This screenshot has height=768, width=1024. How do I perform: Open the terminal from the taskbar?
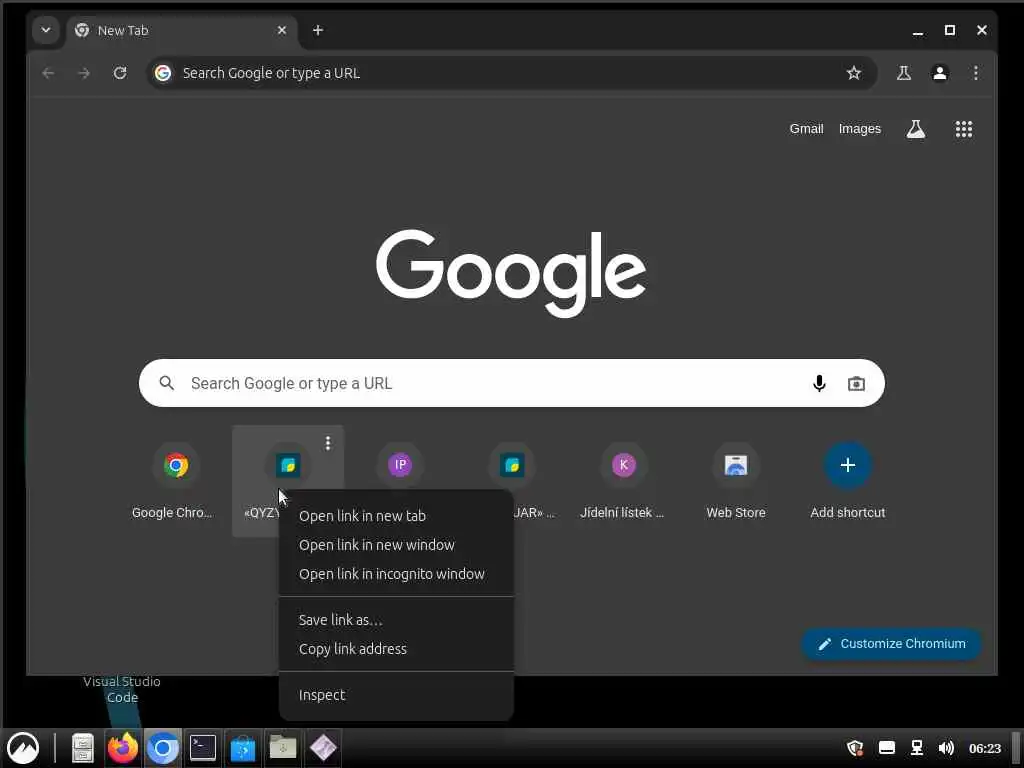[x=203, y=748]
